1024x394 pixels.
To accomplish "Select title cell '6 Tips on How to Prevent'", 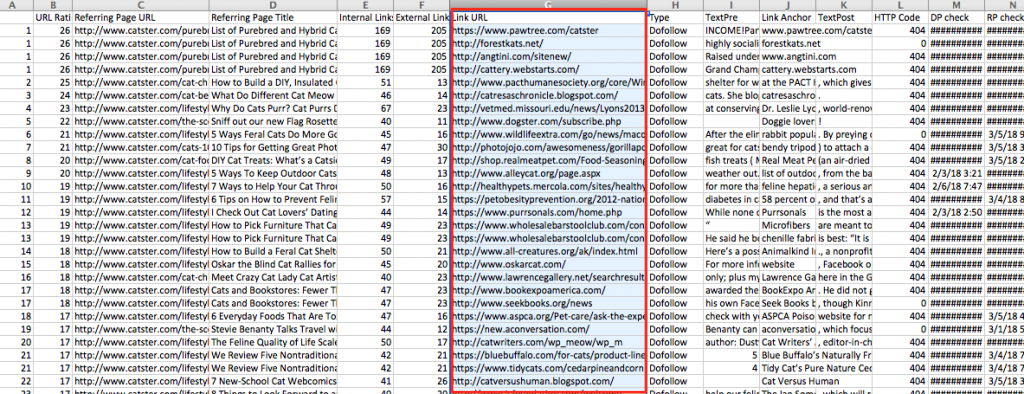I will click(x=274, y=199).
